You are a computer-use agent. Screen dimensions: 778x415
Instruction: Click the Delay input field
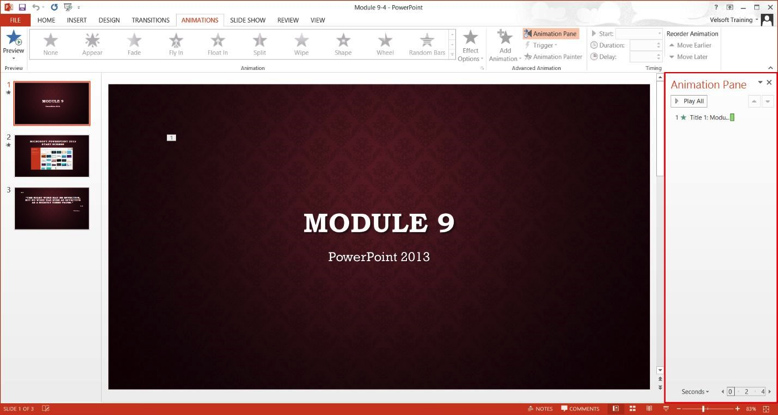[646, 57]
